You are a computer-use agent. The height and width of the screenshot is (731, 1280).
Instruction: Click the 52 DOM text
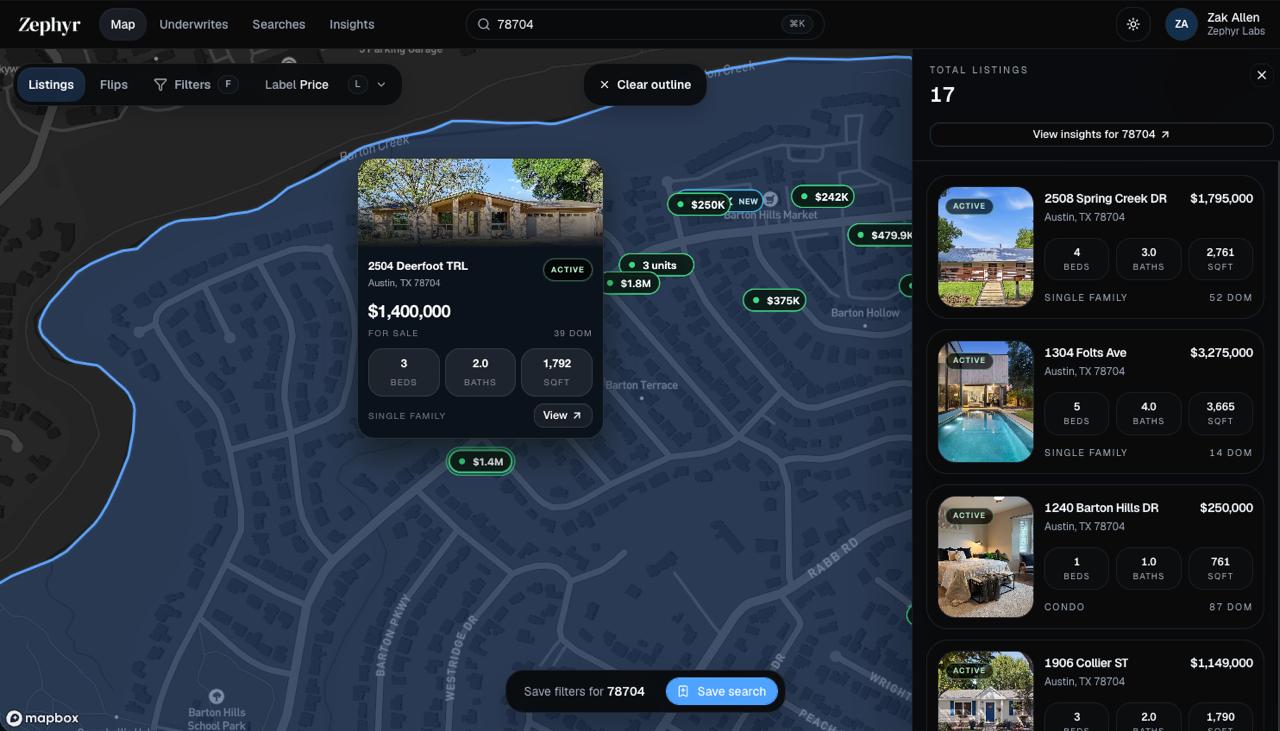(x=1230, y=298)
